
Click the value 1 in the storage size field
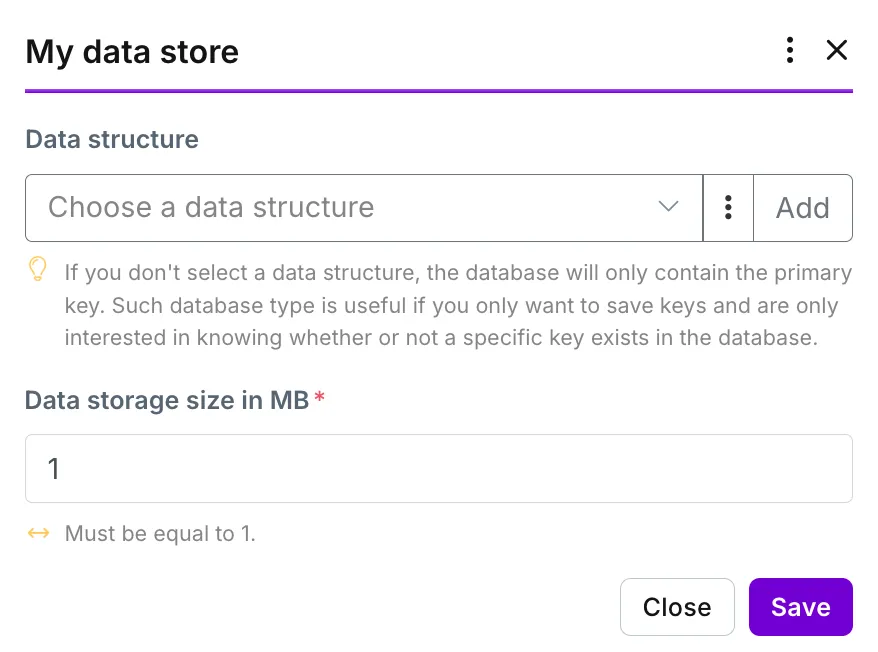point(54,468)
